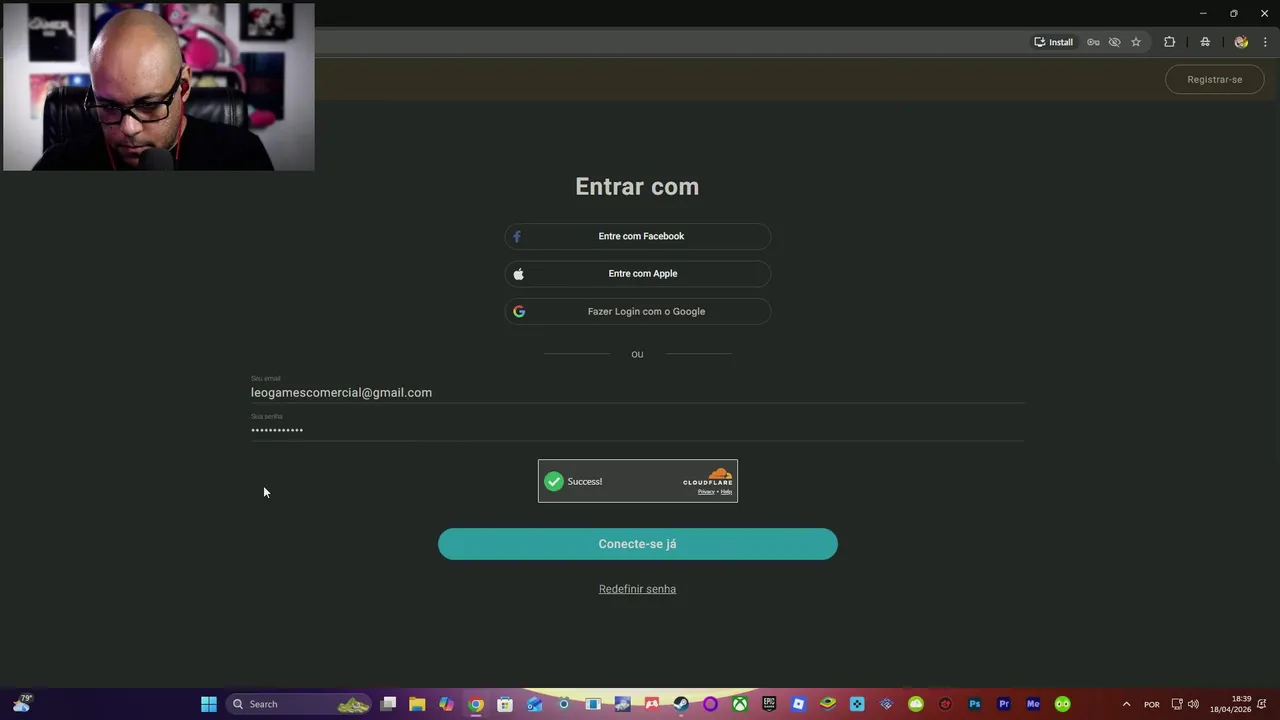Viewport: 1280px width, 720px height.
Task: Open Task View on the taskbar
Action: coord(388,704)
